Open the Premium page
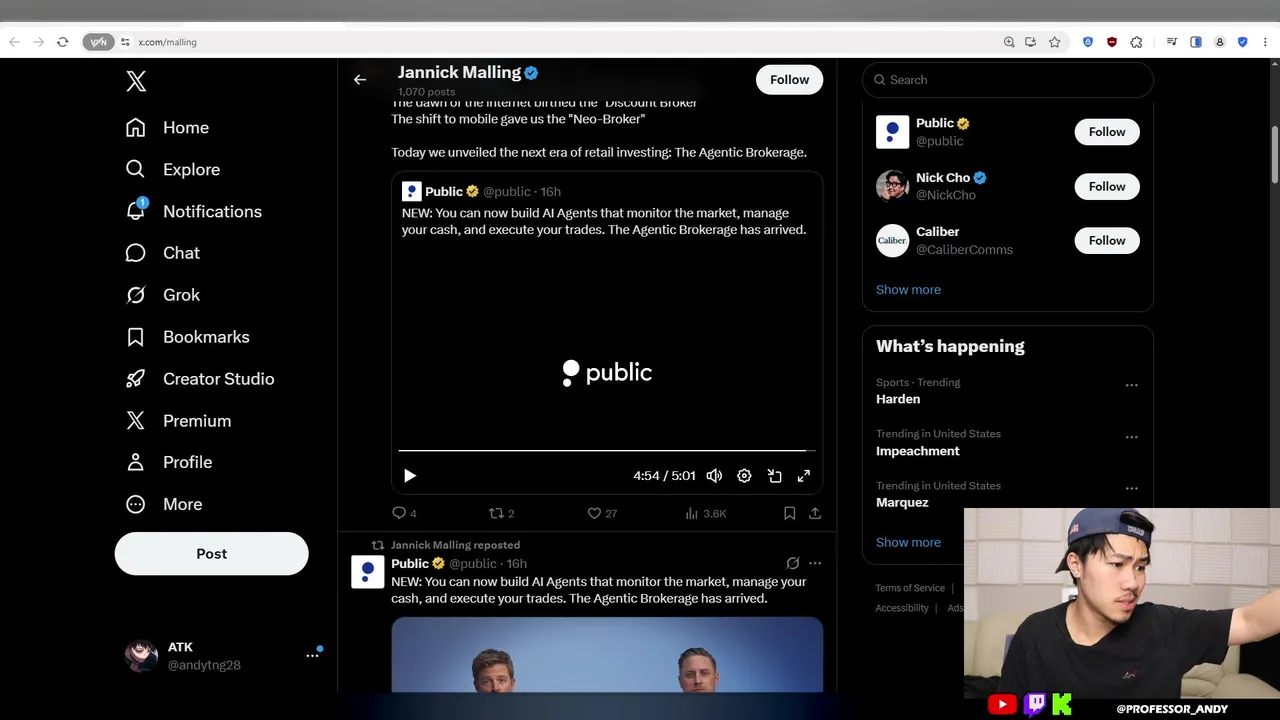 178,421
